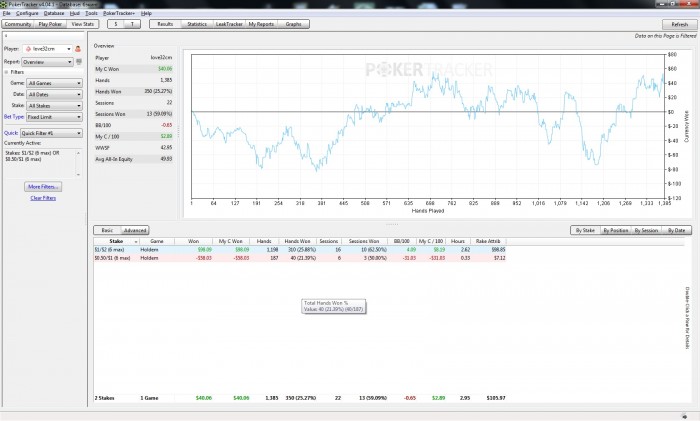Open the My Reports tab
Viewport: 700px width, 421px height.
pyautogui.click(x=261, y=24)
